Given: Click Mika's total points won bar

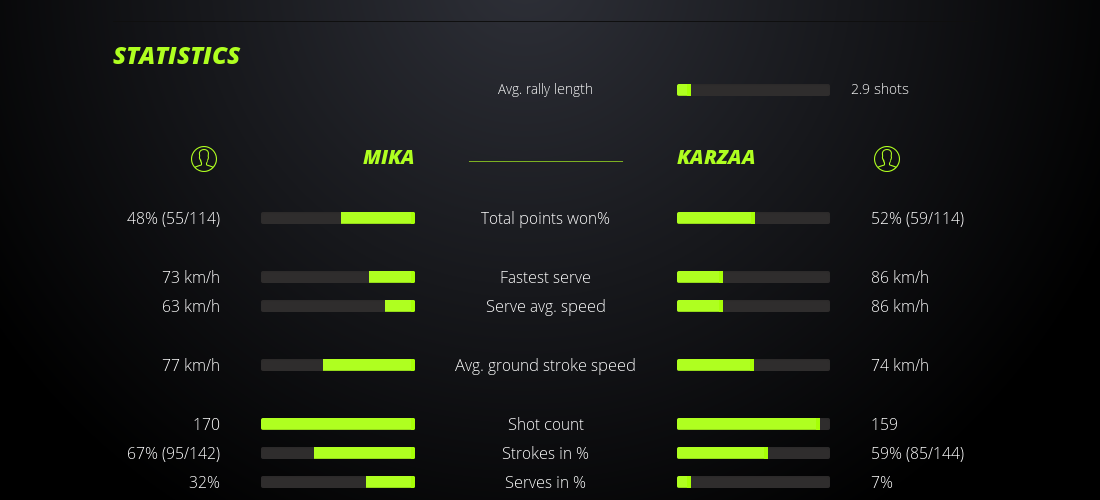Looking at the screenshot, I should pos(338,218).
